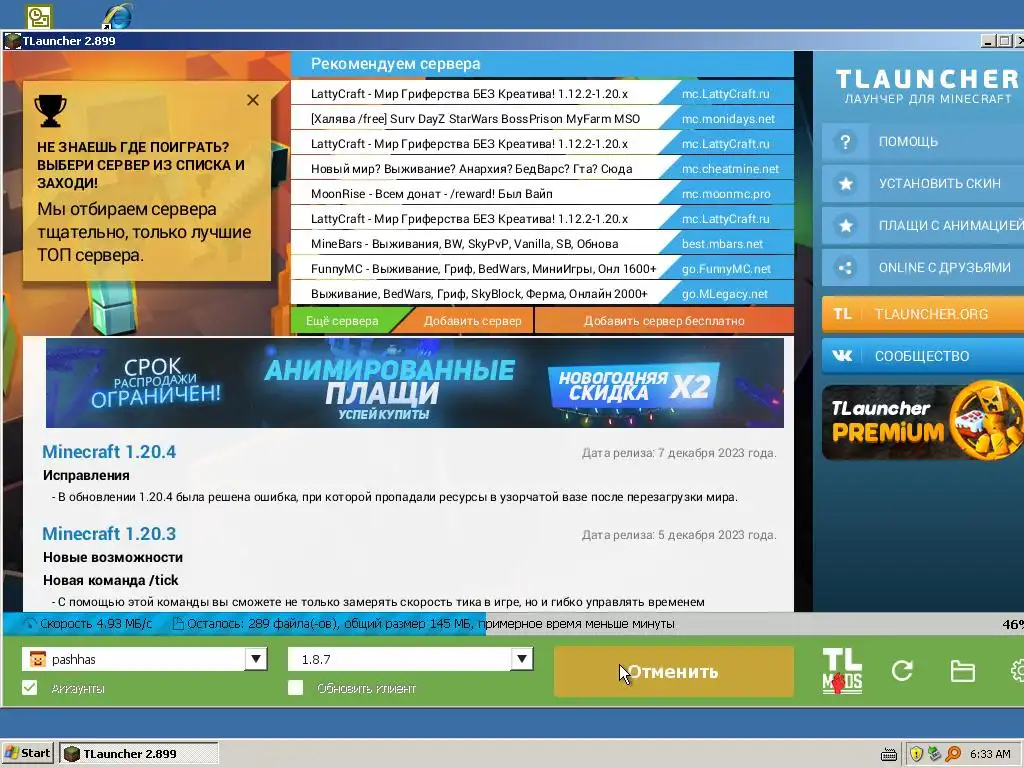Open the Windows Start button
1024x768 pixels.
click(x=28, y=753)
